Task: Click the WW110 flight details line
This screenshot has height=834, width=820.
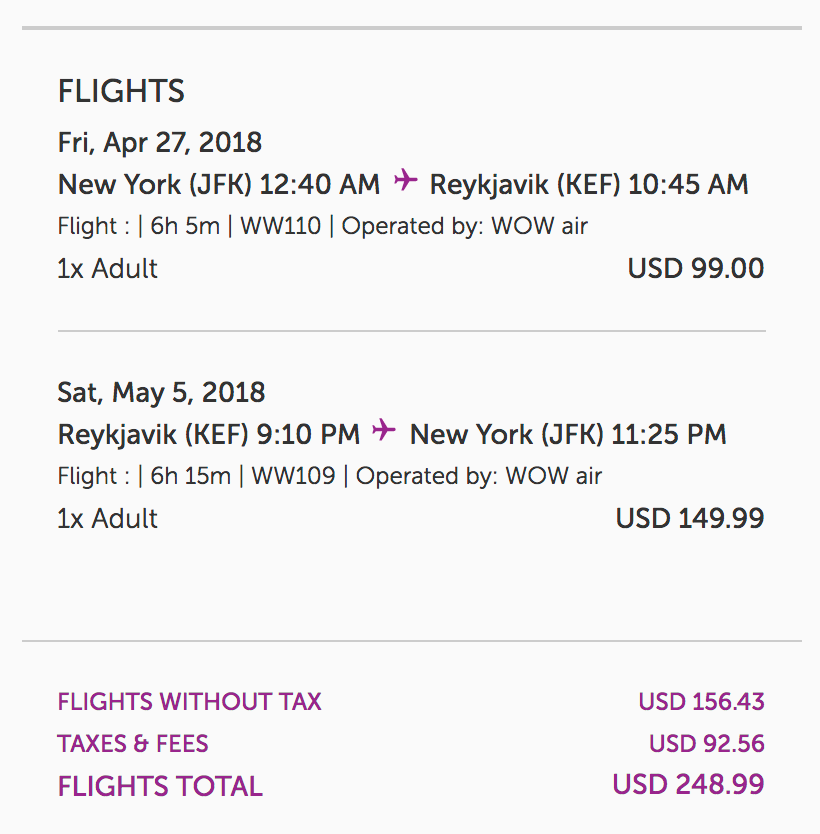Action: [x=322, y=226]
